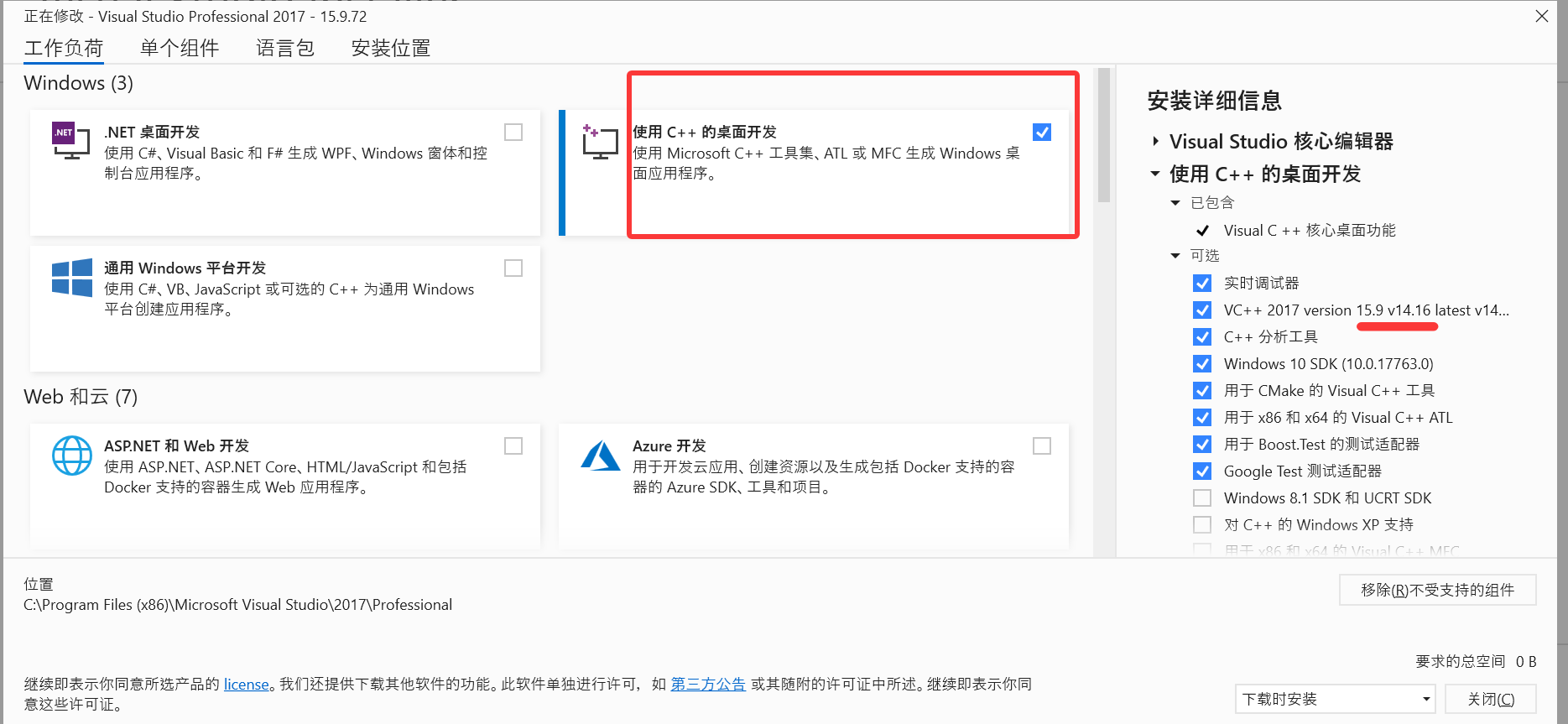Open the 第三方公告 link

pyautogui.click(x=708, y=685)
